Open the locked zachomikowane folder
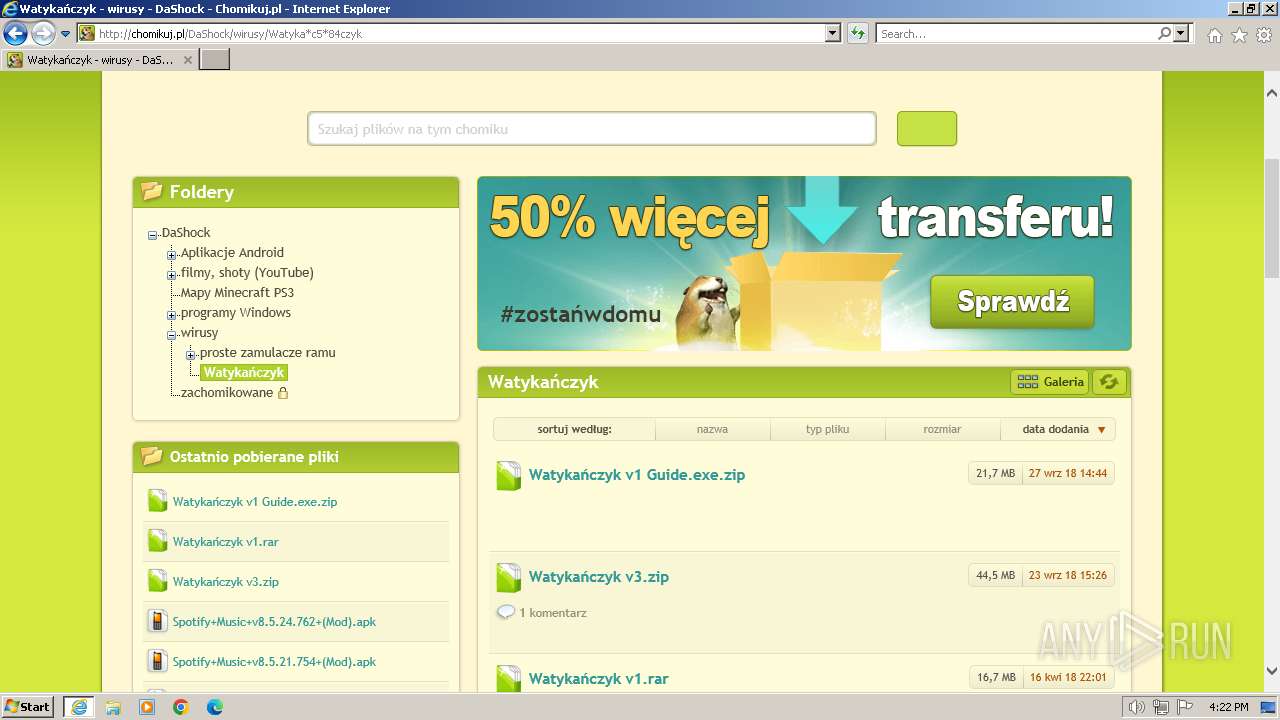Screen dimensions: 1280x720 tap(227, 392)
